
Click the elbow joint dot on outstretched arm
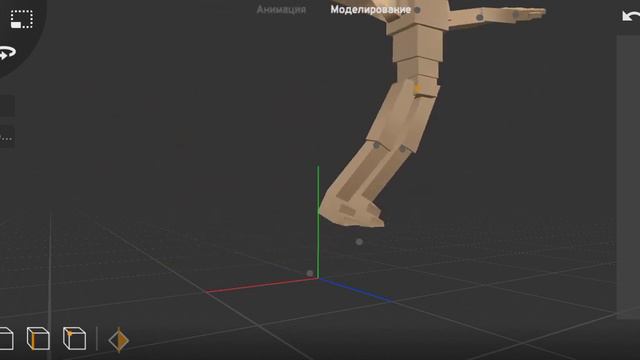point(480,18)
